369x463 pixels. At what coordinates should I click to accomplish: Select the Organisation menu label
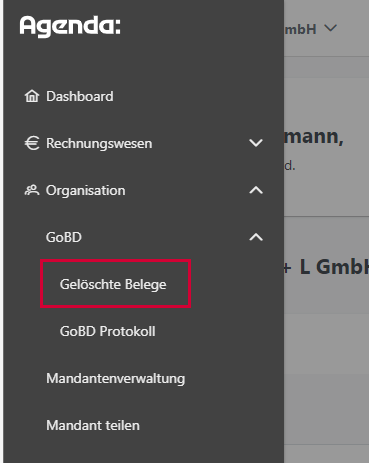point(86,191)
